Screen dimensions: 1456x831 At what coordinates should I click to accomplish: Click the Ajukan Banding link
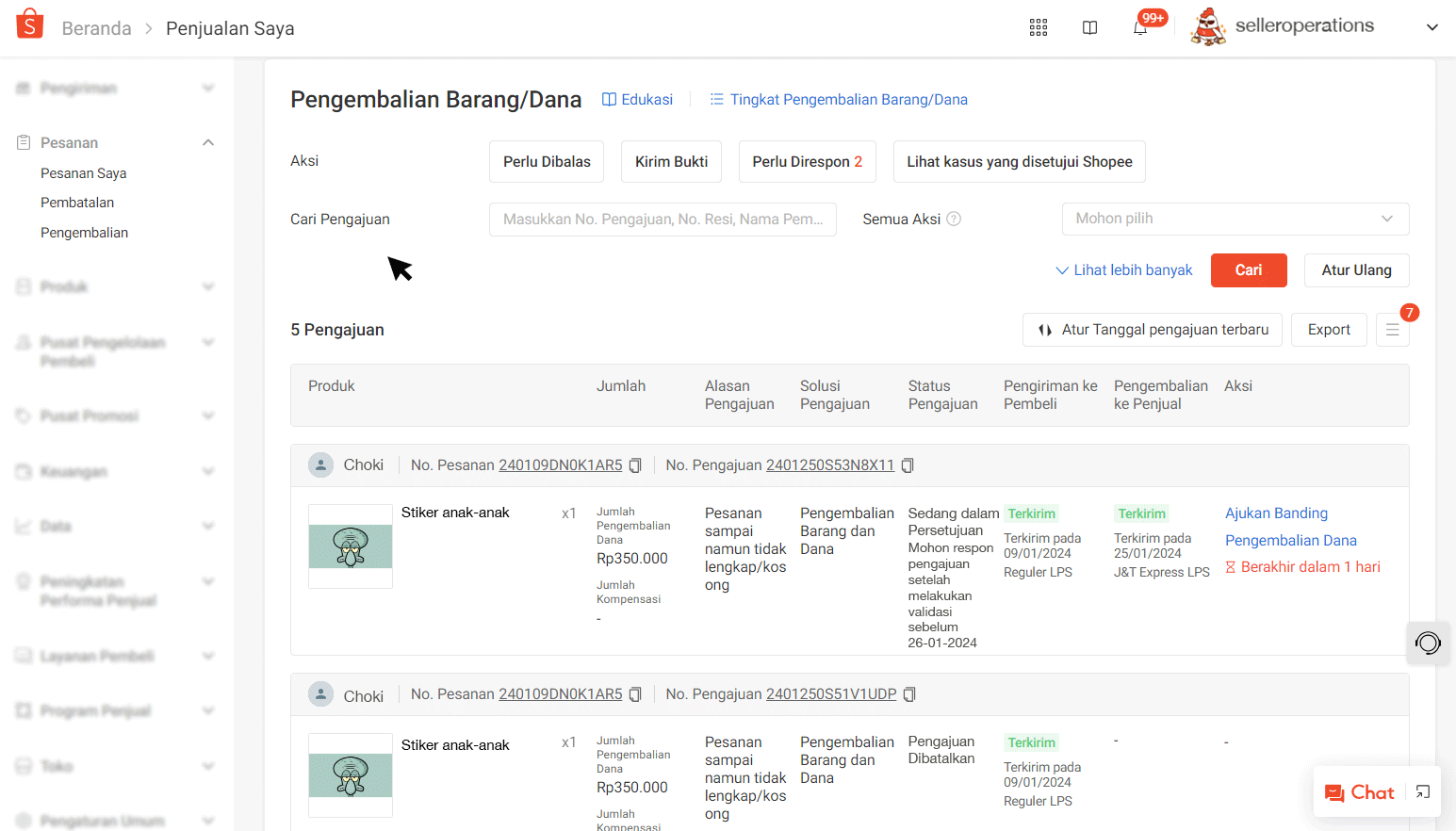(x=1276, y=513)
